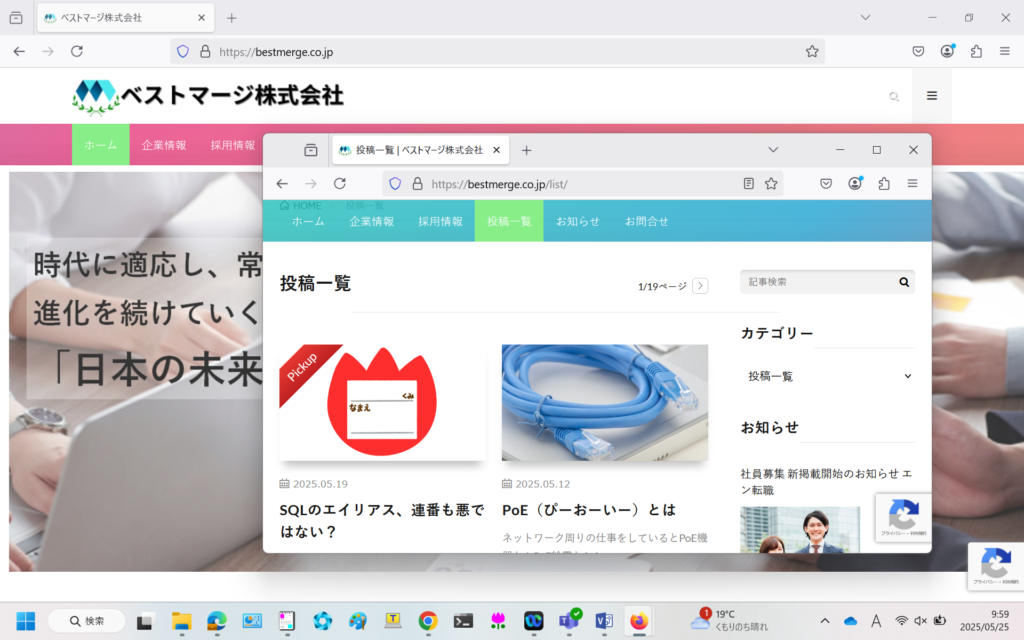Click front window address bar URL

pyautogui.click(x=500, y=184)
